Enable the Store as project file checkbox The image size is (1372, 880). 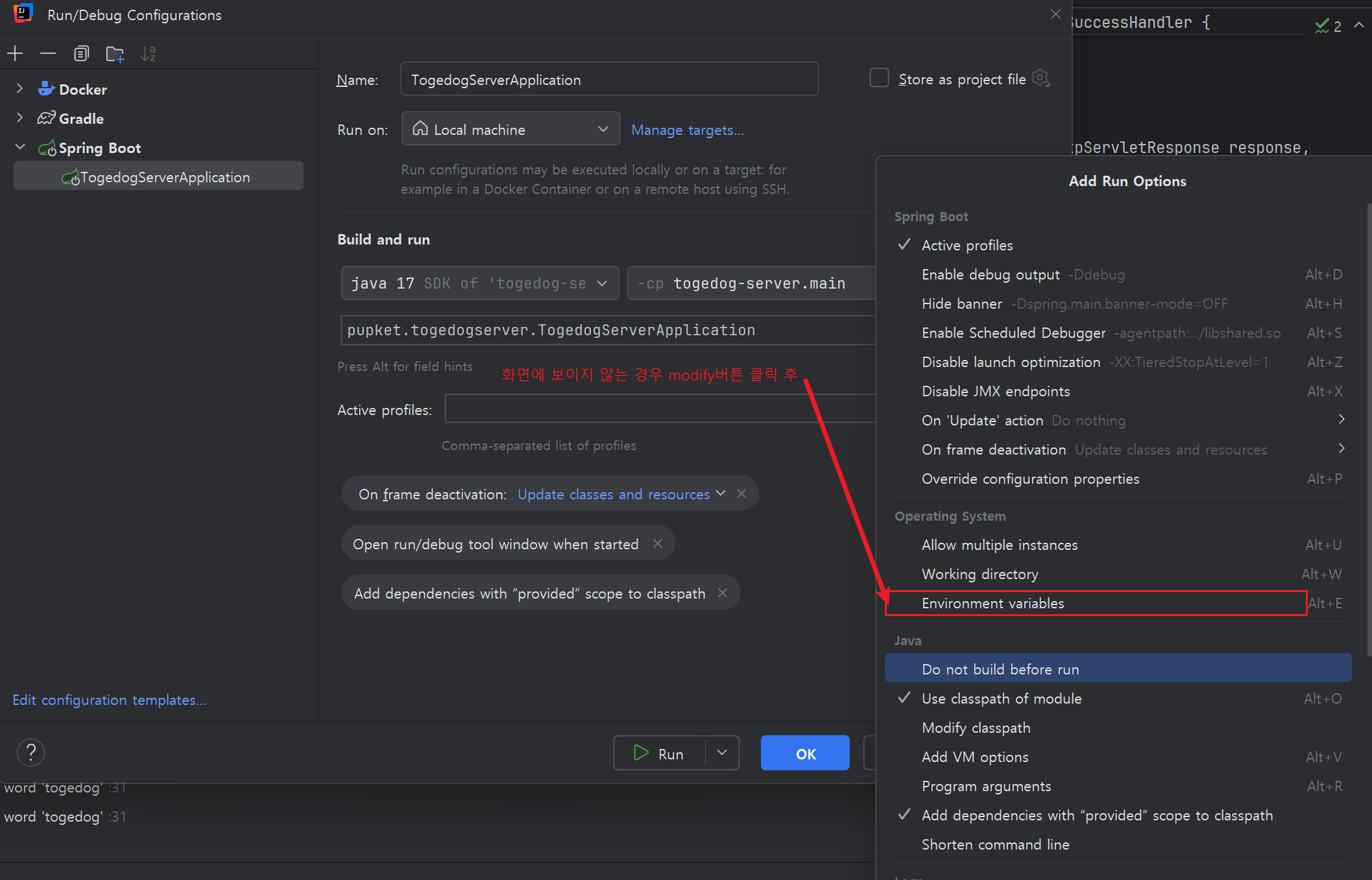coord(879,78)
